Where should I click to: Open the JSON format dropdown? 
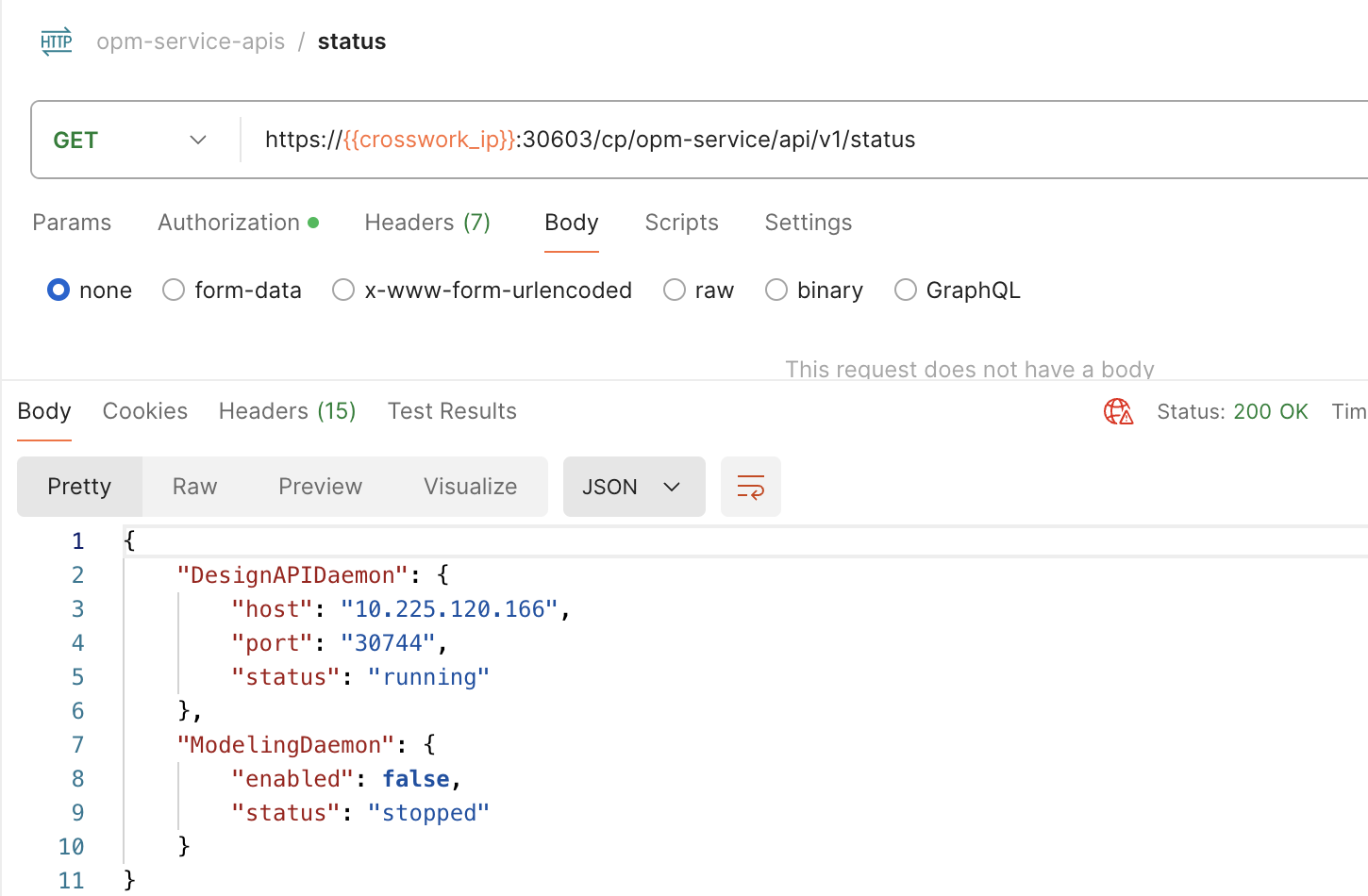coord(634,487)
